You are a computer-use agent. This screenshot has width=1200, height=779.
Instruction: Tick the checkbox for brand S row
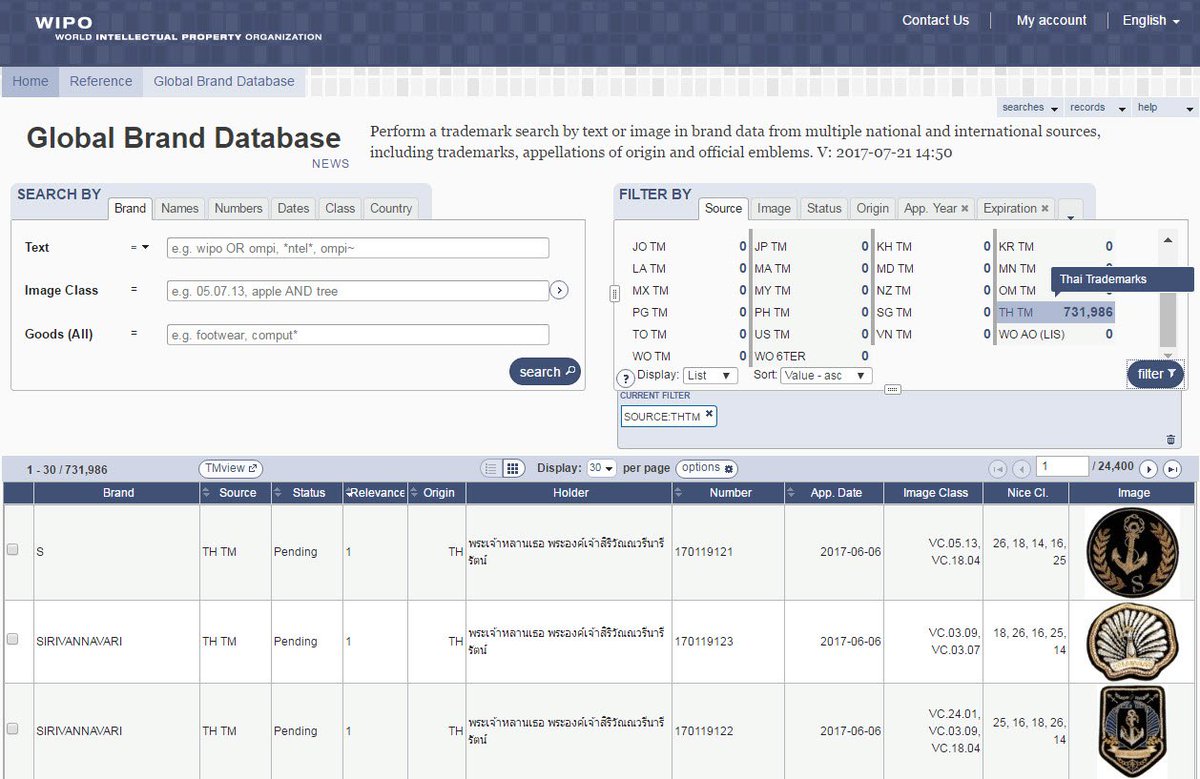[x=13, y=549]
